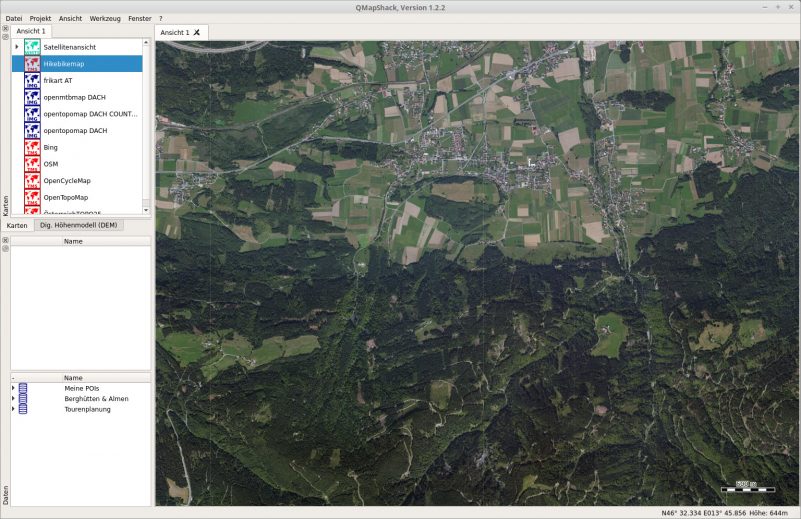Click the Name column header in data panel
801x519 pixels.
pyautogui.click(x=73, y=378)
